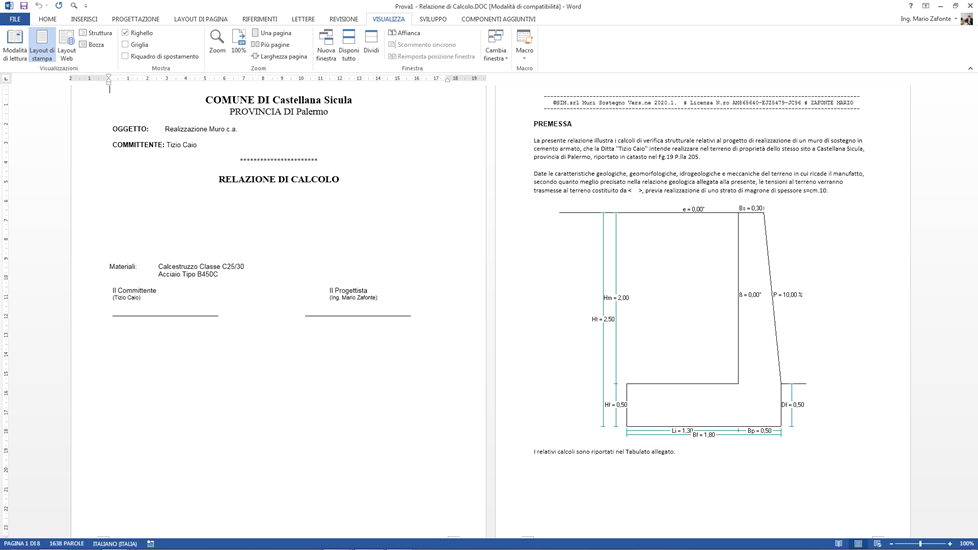The height and width of the screenshot is (550, 978).
Task: Click the right indent marker on ruler
Action: coord(447,80)
